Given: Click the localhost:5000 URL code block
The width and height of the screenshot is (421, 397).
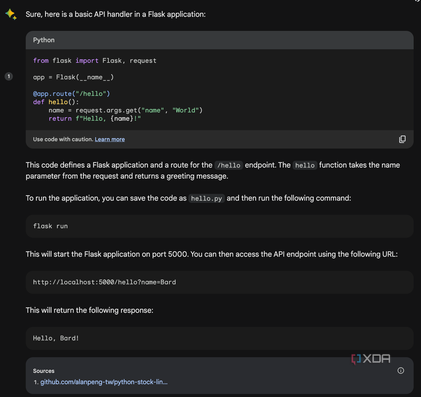Looking at the screenshot, I should pos(220,282).
